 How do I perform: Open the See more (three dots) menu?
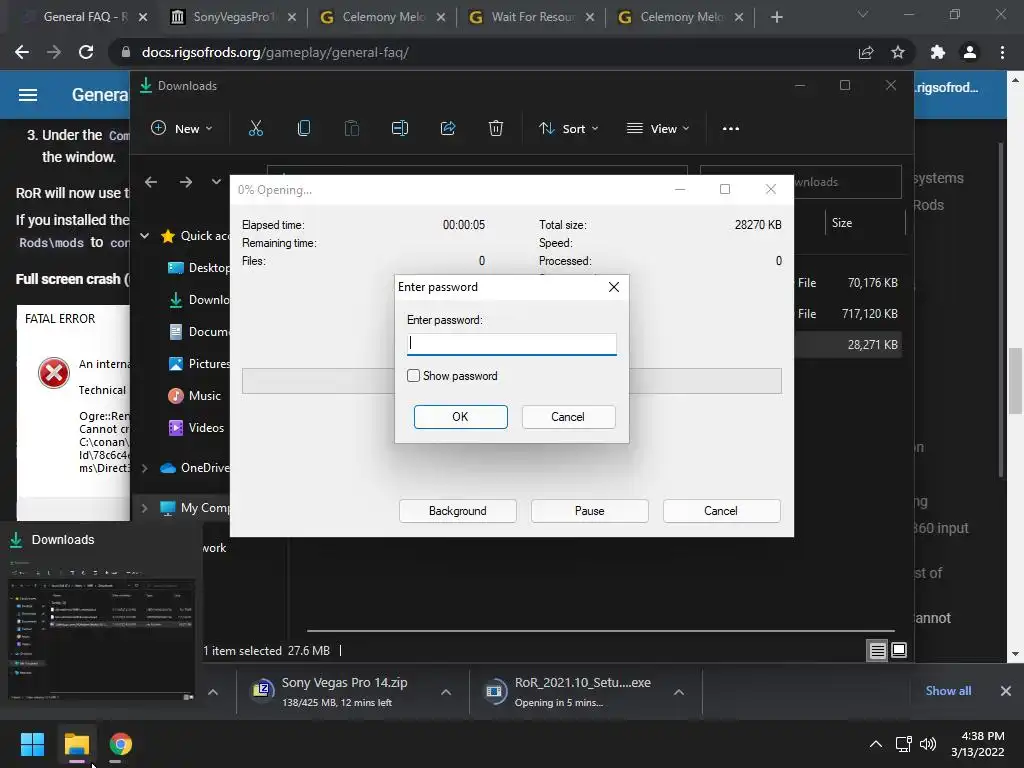tap(731, 129)
